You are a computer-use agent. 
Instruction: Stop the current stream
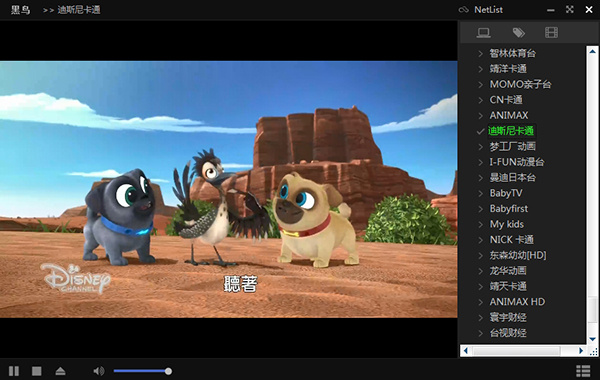point(37,371)
